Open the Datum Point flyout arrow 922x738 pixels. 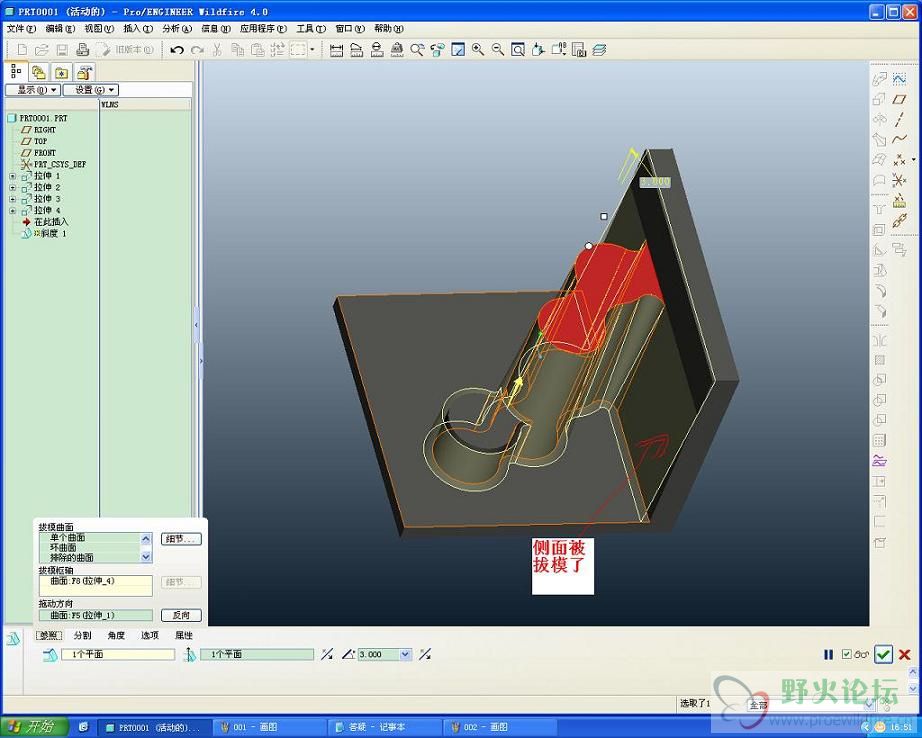click(x=913, y=159)
